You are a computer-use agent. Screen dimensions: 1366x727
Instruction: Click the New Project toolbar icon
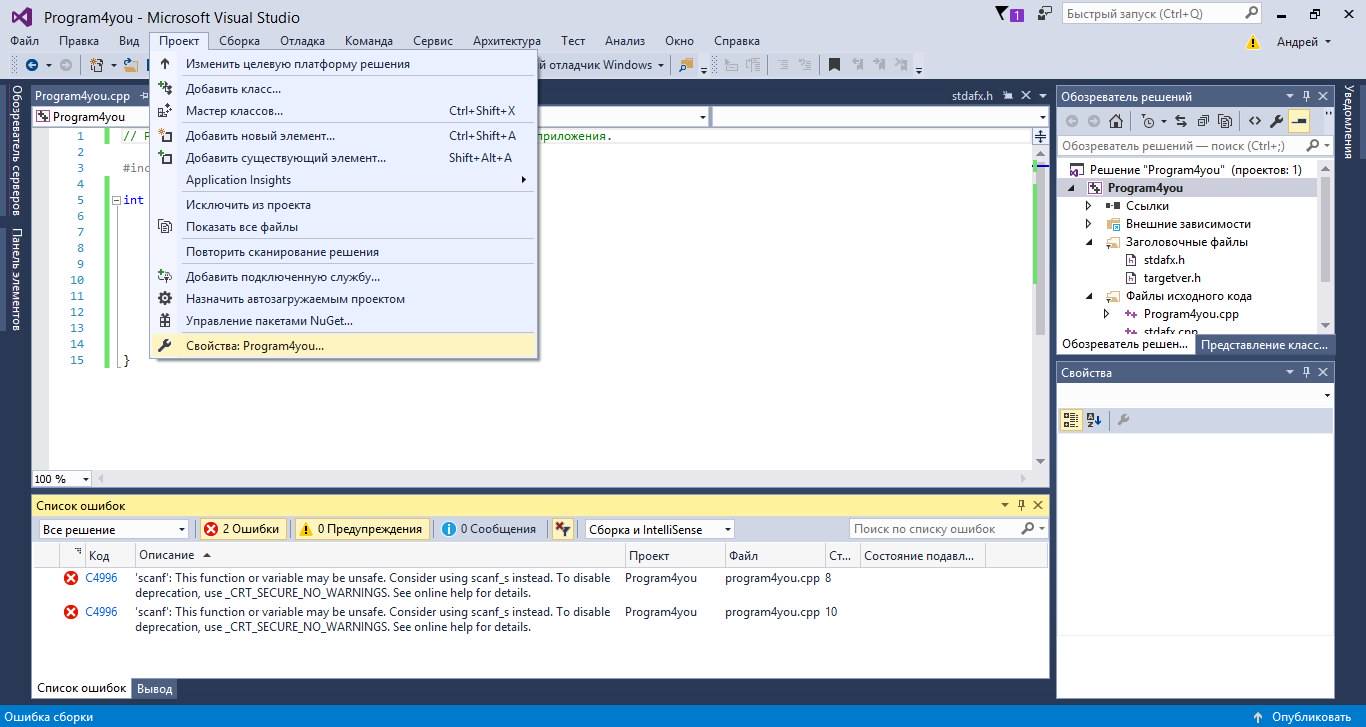97,65
